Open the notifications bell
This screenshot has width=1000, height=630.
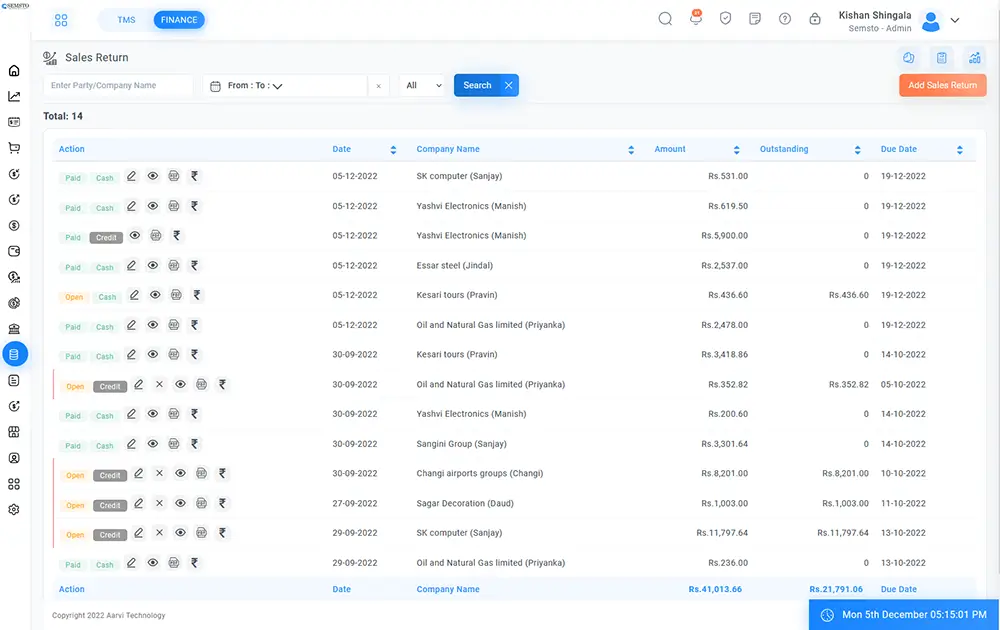(696, 18)
